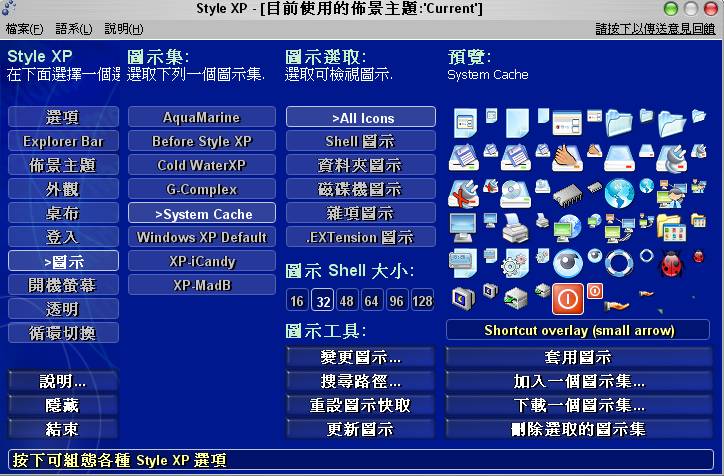Select the large network user with monitors icon

(671, 194)
